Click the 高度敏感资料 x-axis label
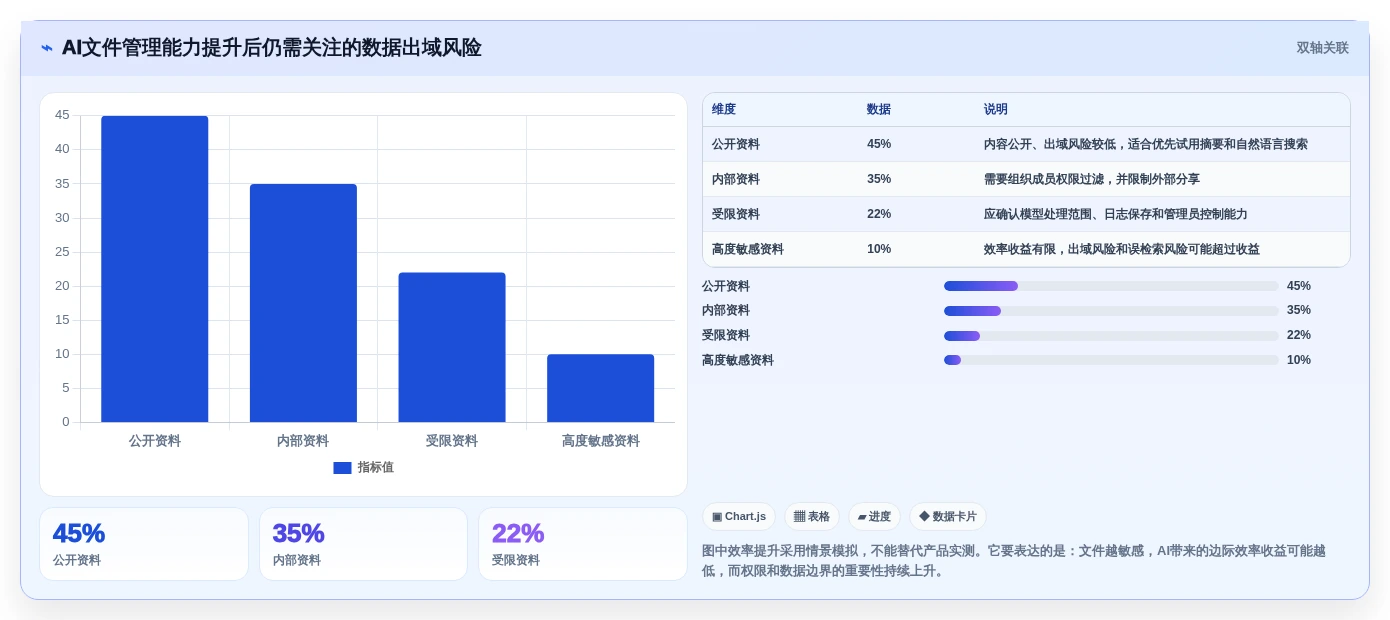 600,441
